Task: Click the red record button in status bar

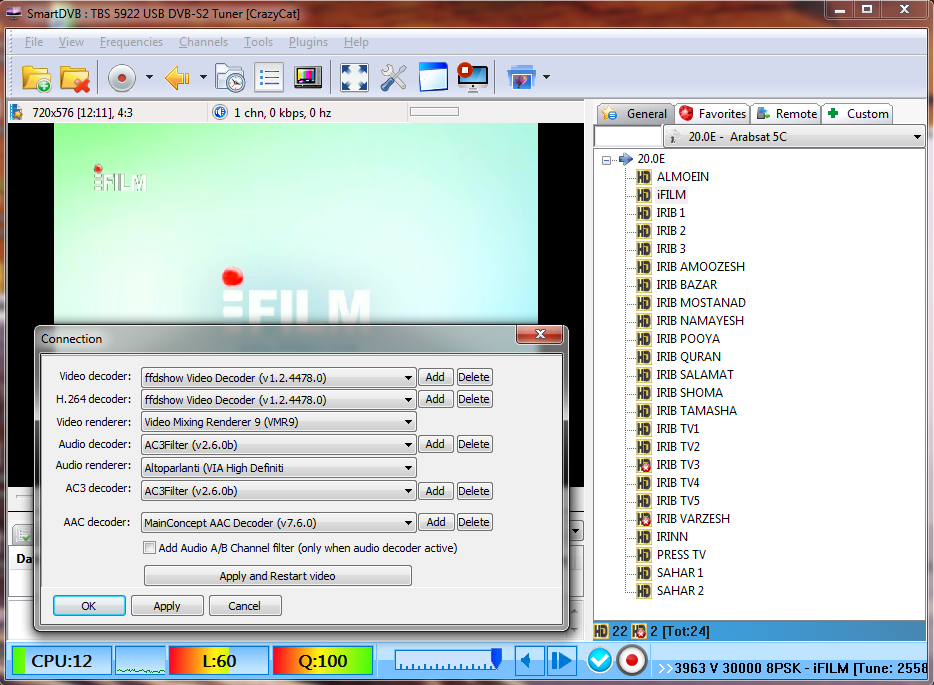Action: [631, 661]
